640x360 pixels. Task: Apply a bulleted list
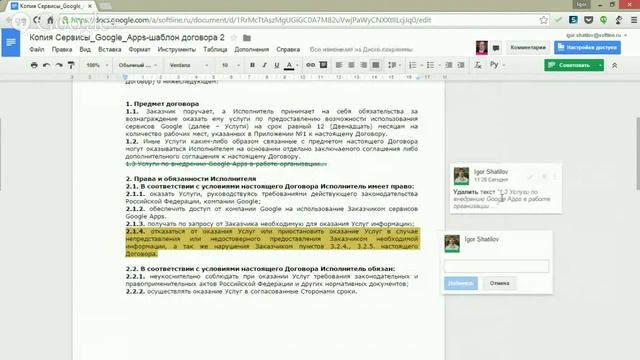[430, 65]
